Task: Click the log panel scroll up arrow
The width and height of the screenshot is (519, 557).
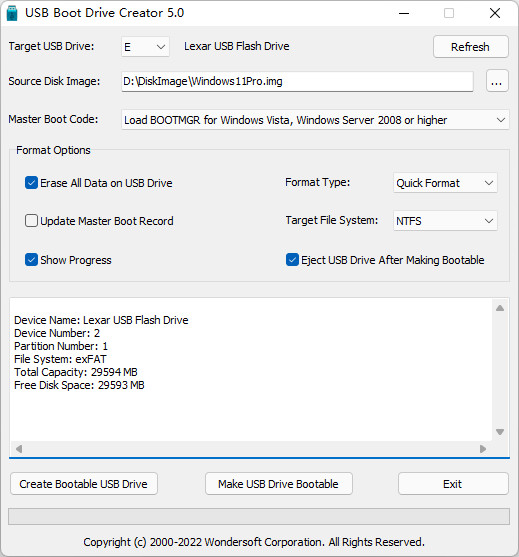Action: point(500,308)
